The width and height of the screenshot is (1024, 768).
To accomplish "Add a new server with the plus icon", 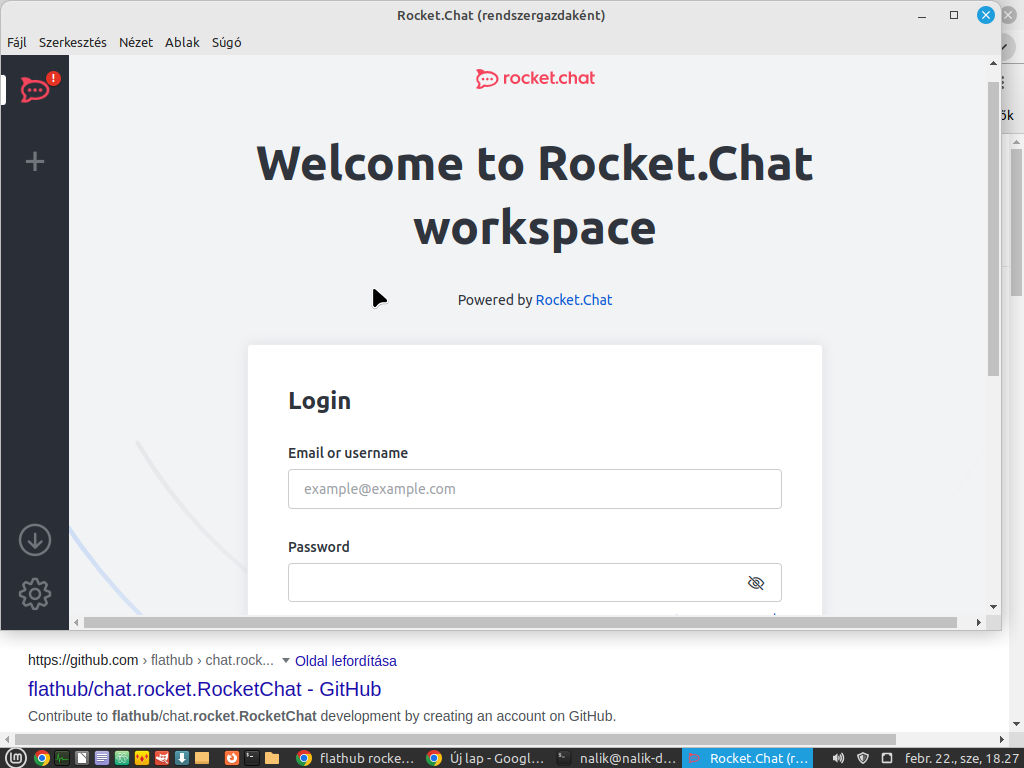I will (x=35, y=161).
